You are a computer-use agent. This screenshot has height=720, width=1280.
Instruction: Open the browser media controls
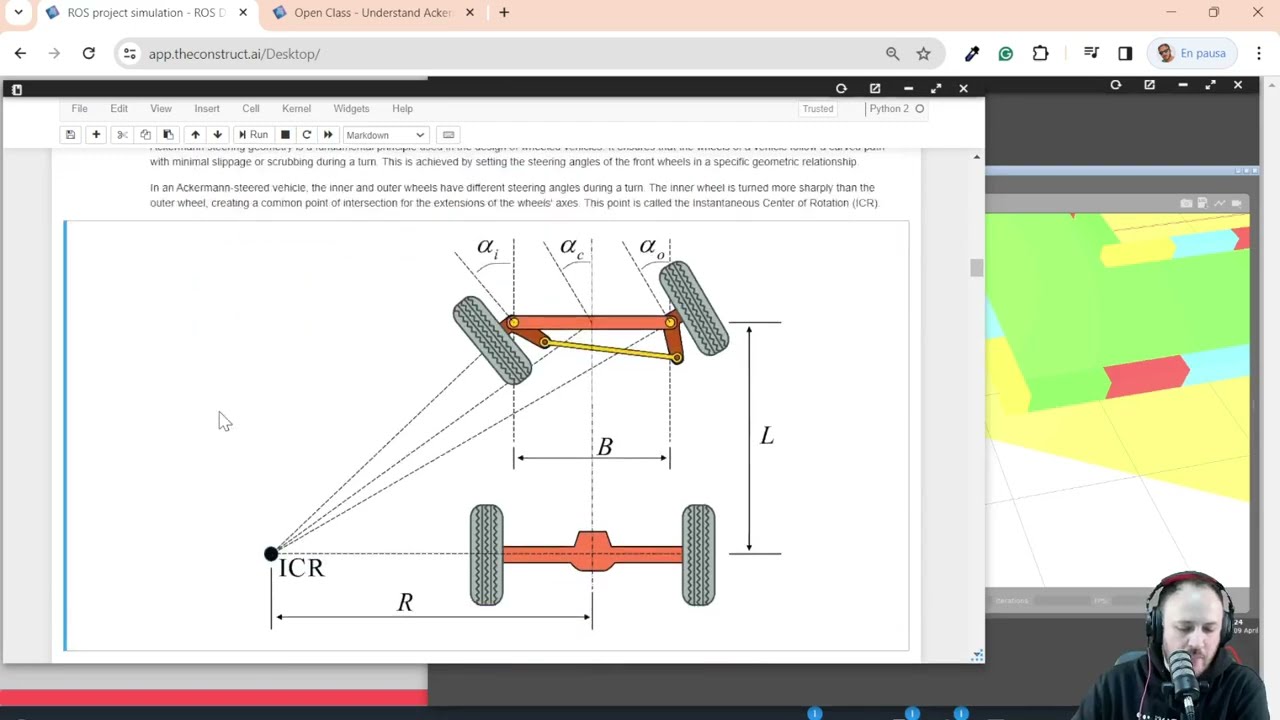pos(1091,53)
